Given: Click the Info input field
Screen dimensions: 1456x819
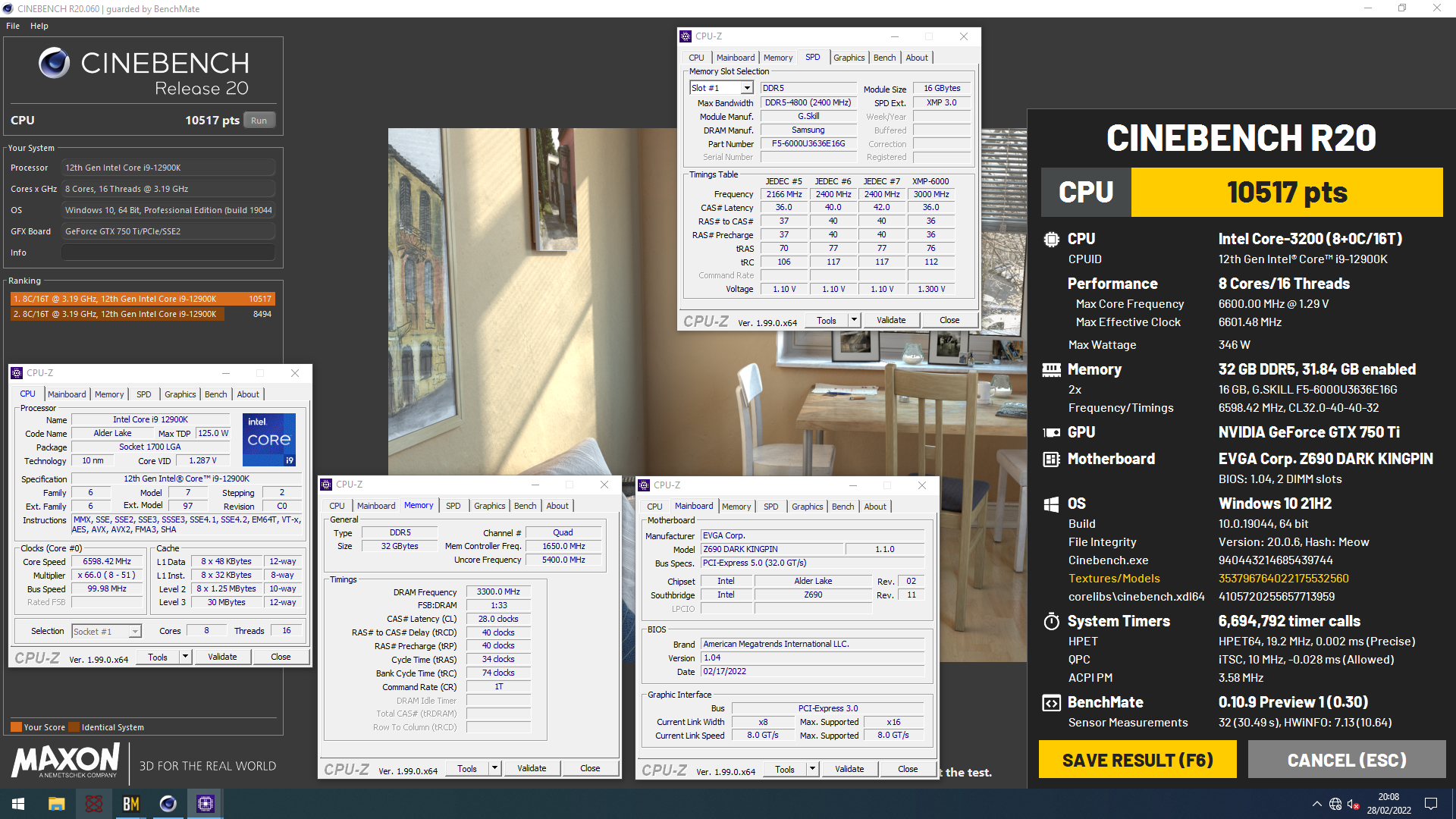Looking at the screenshot, I should (x=168, y=253).
